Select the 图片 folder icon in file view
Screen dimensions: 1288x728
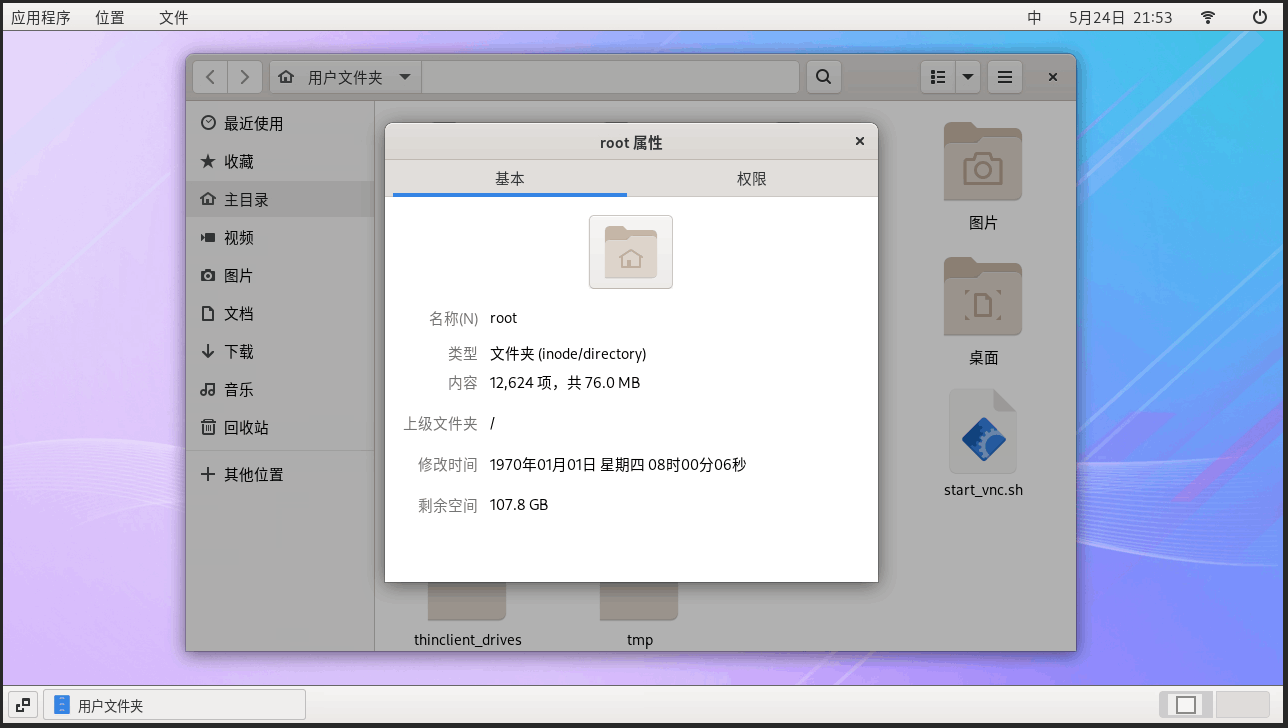(983, 161)
